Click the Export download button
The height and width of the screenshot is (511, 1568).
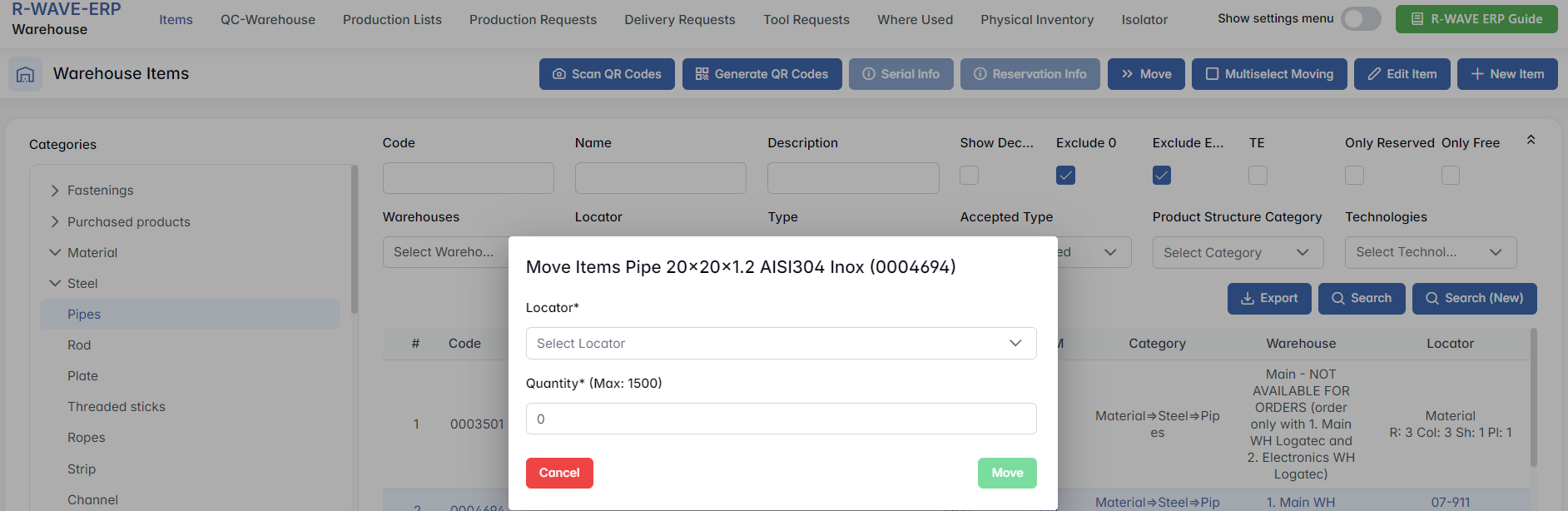pyautogui.click(x=1268, y=299)
